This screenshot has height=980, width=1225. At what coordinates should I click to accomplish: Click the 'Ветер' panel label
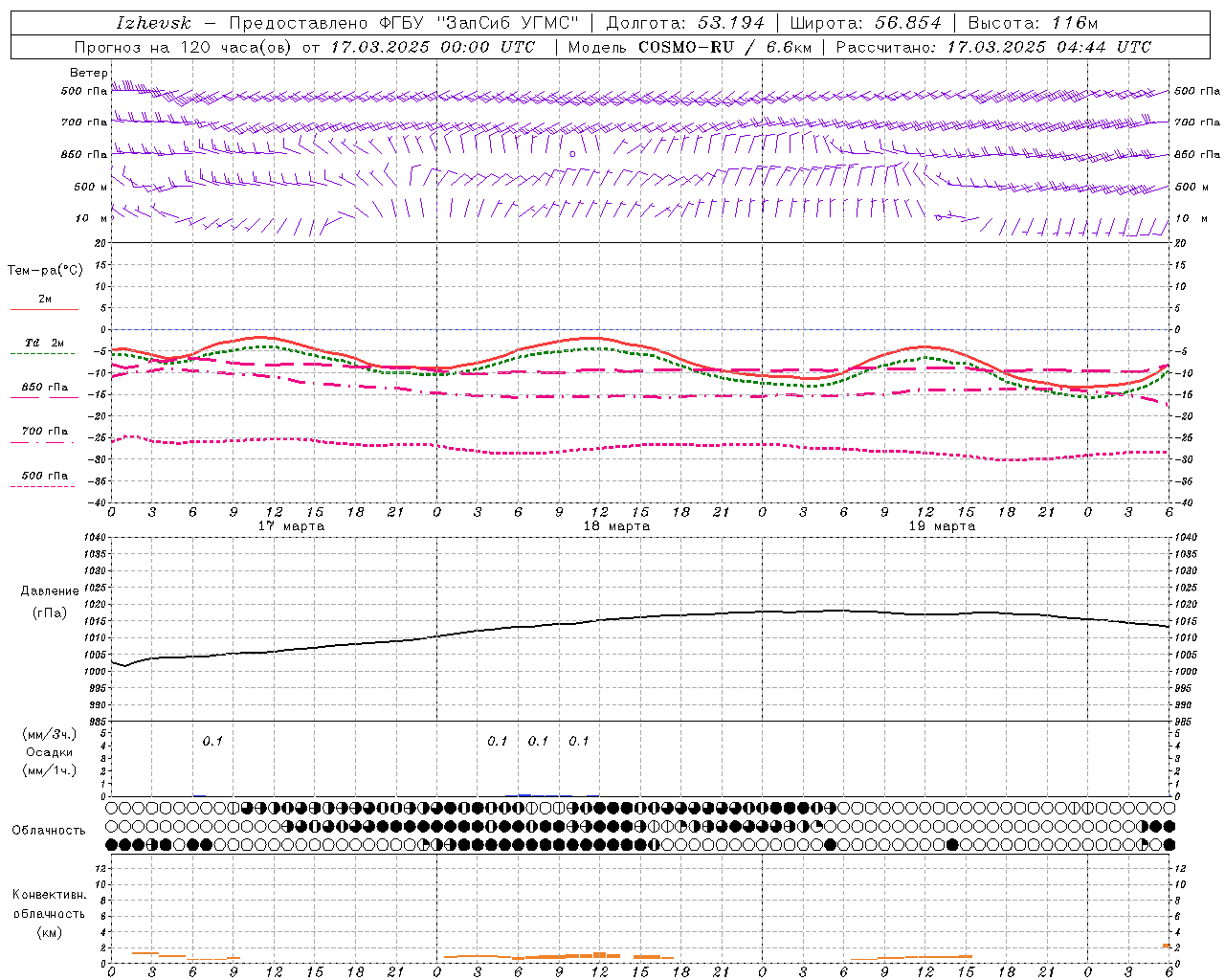click(x=87, y=73)
